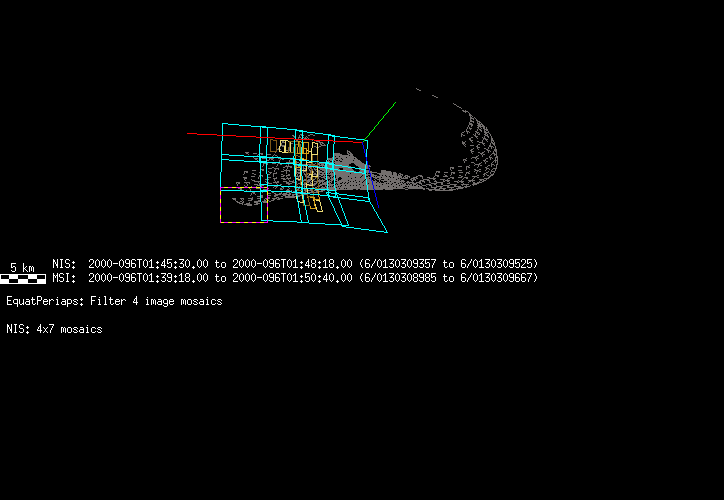Click the 'NIS:' time range label

pos(64,264)
